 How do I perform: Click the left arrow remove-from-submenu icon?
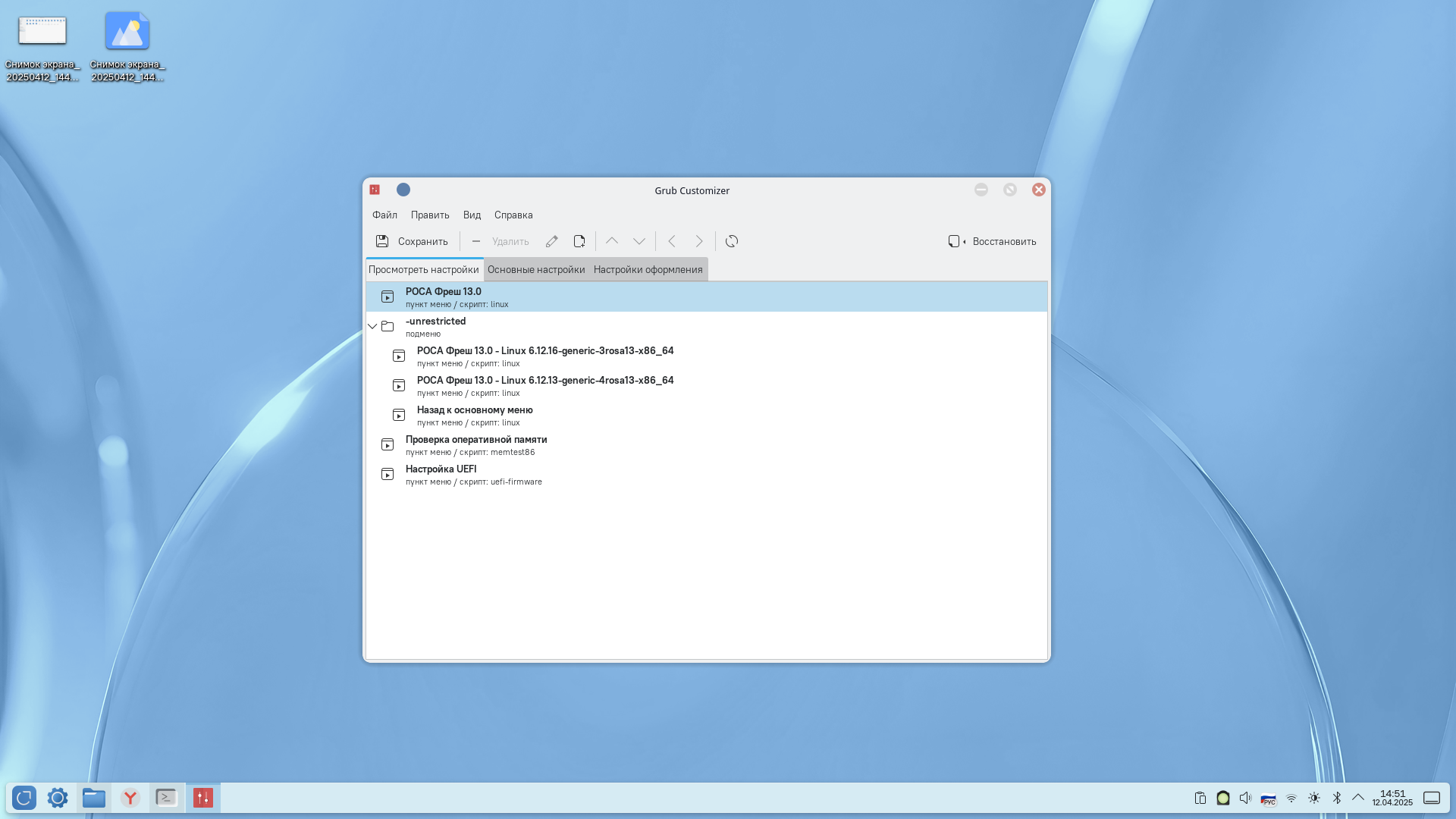(672, 241)
